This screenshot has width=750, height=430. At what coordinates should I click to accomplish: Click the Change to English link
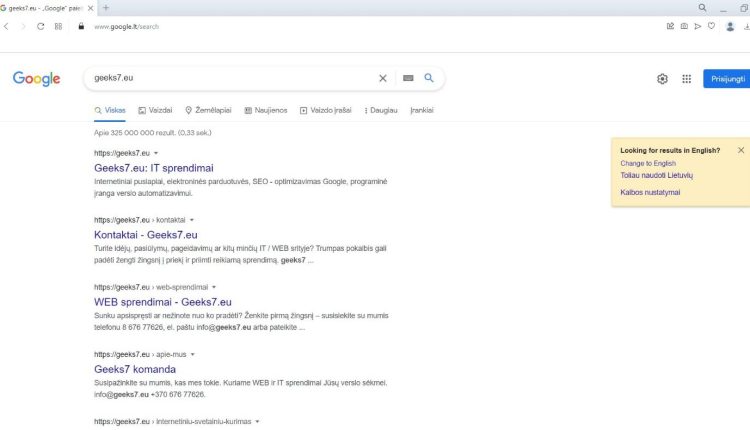648,163
